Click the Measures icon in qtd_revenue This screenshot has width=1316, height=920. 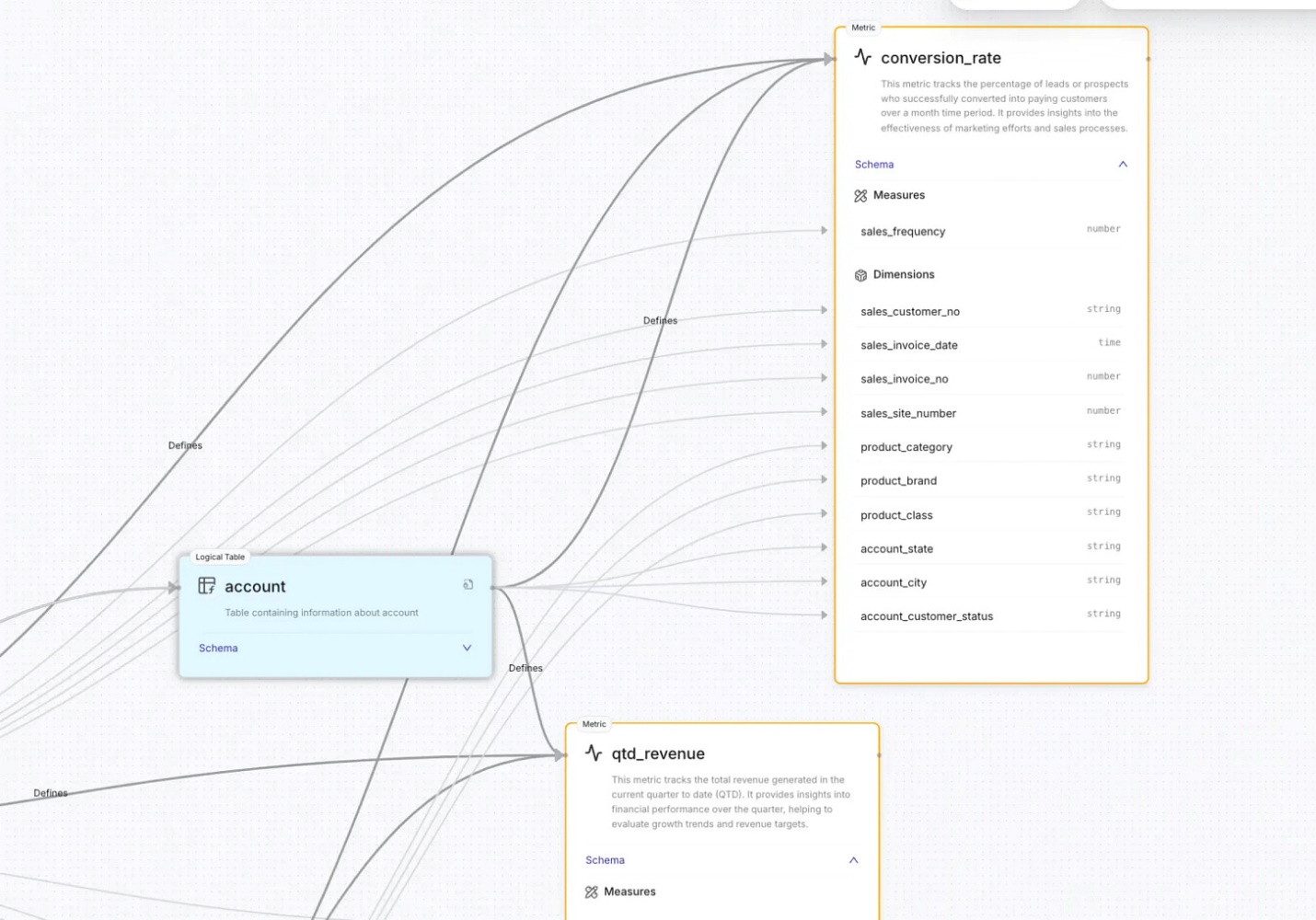(x=592, y=892)
